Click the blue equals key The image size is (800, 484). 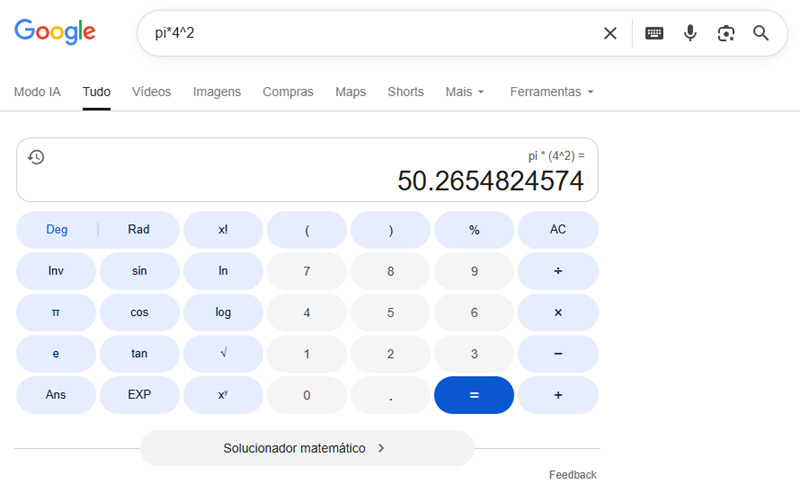point(474,395)
